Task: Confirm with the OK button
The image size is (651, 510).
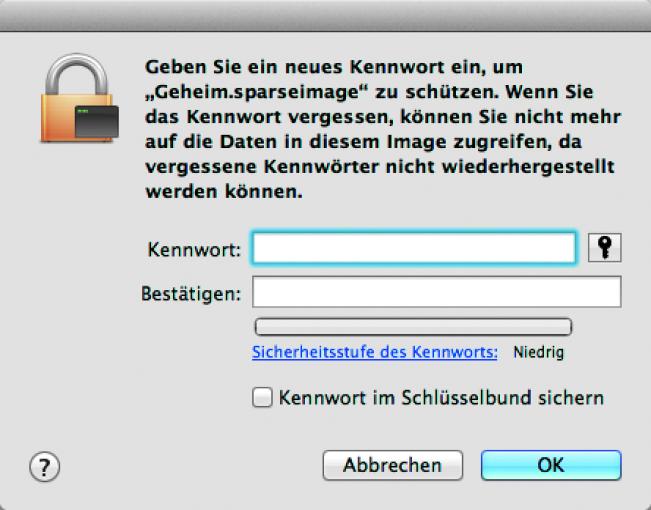Action: tap(551, 465)
